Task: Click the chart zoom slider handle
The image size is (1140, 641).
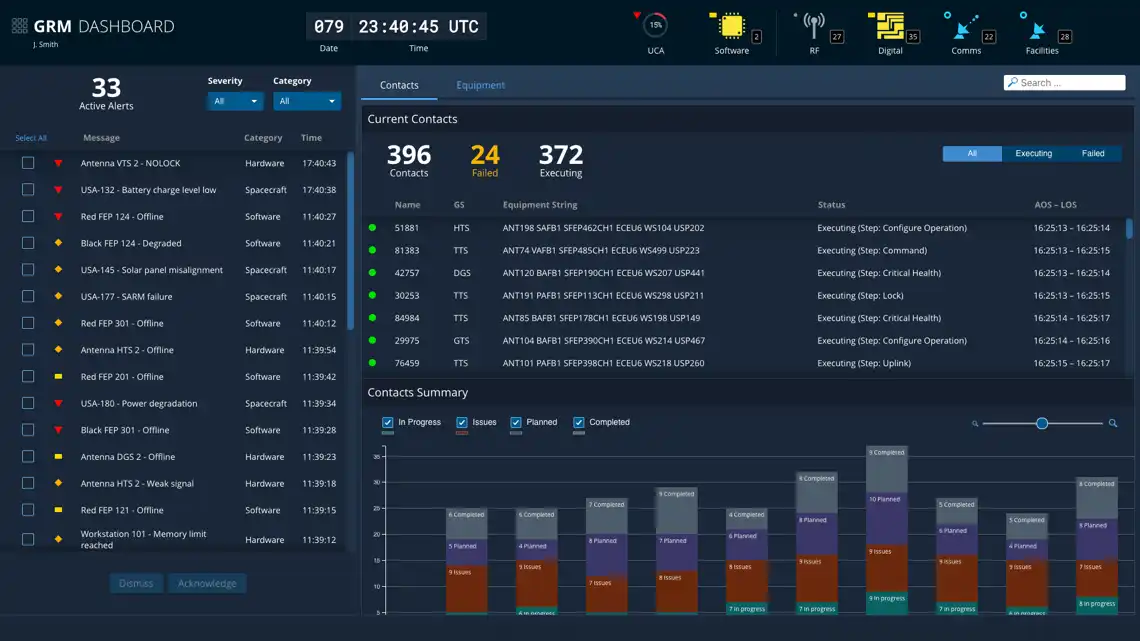Action: 1042,423
